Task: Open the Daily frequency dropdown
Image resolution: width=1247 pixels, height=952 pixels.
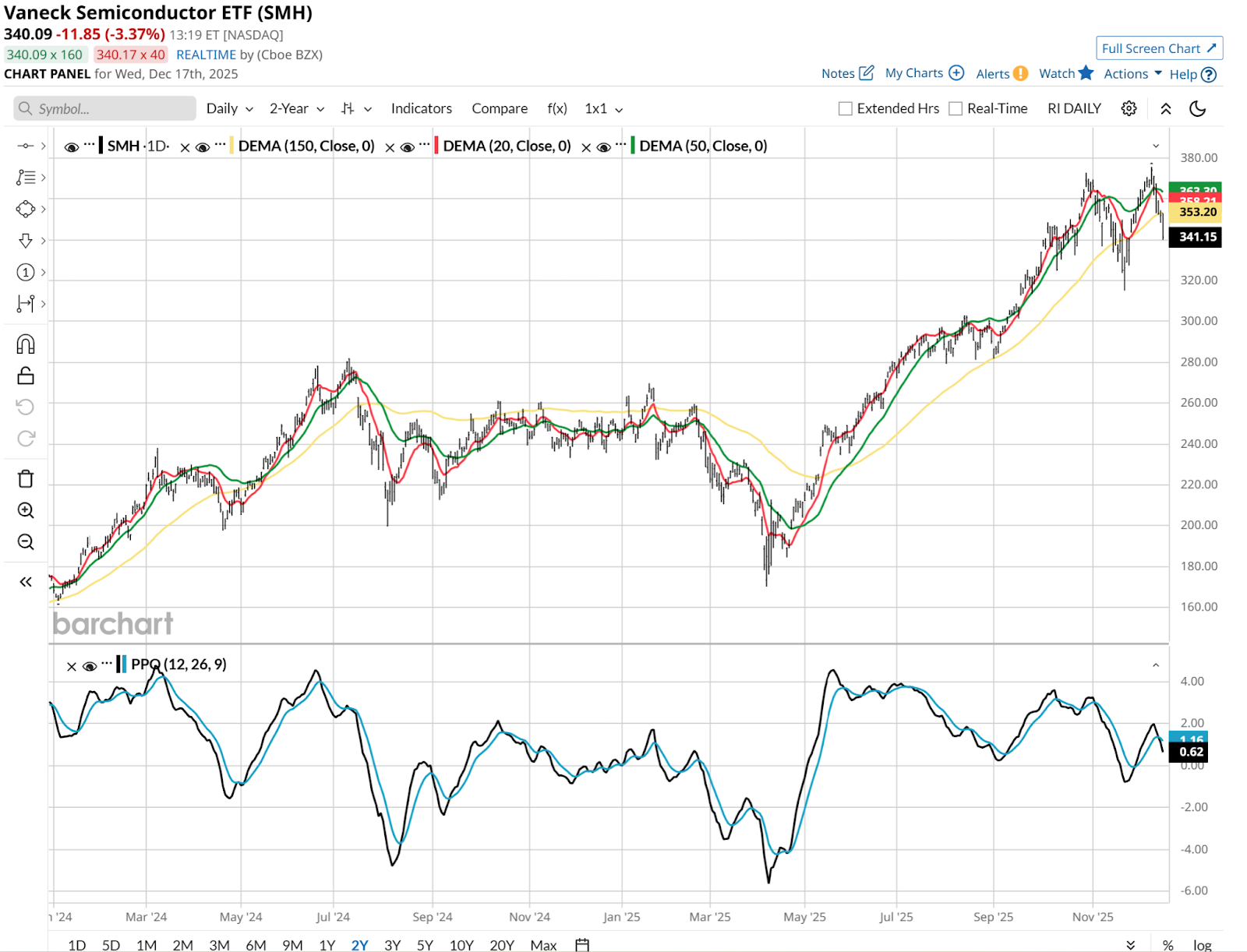Action: click(229, 109)
